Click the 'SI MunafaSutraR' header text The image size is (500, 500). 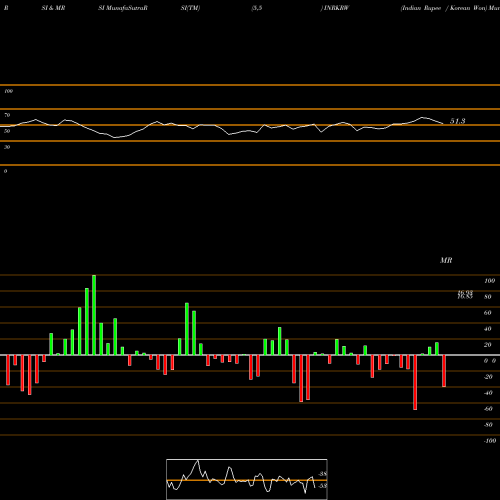click(123, 8)
